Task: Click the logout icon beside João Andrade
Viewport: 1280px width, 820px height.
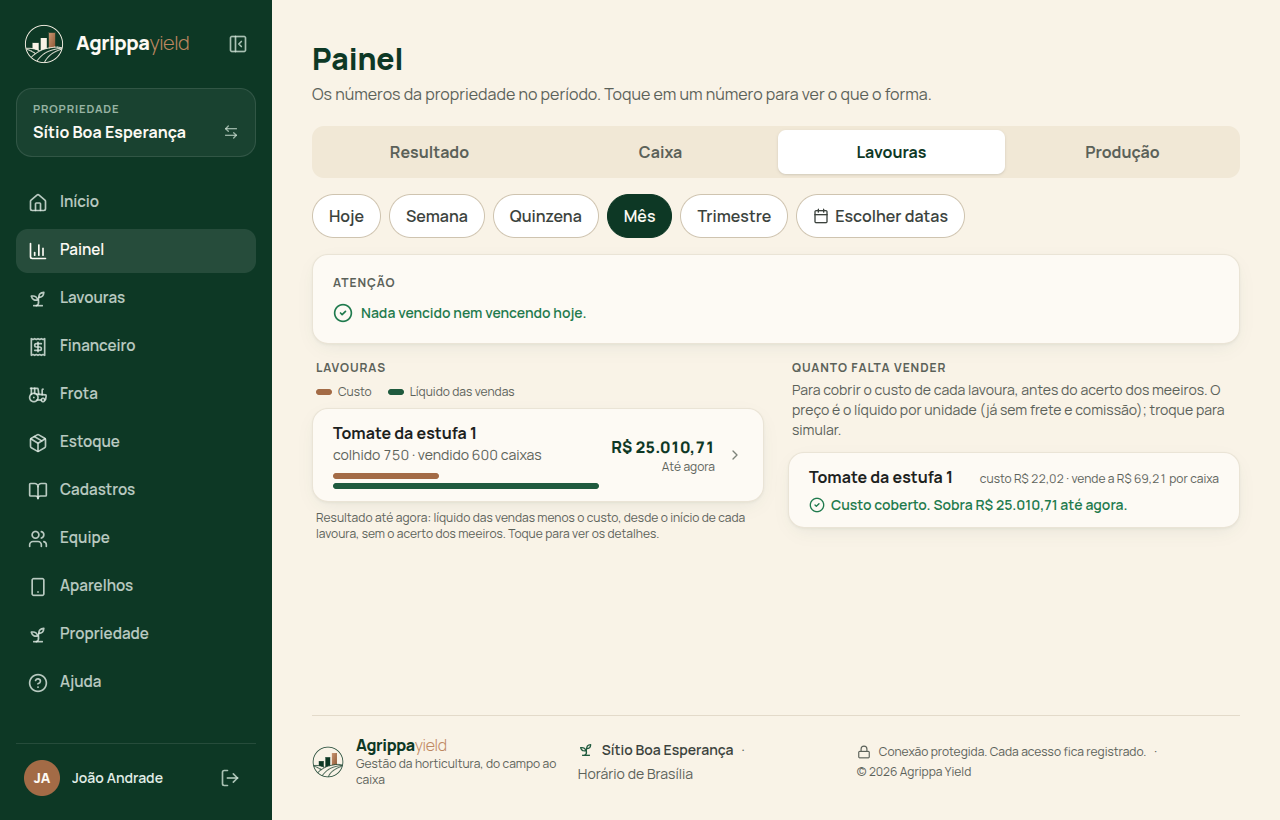Action: click(x=230, y=778)
